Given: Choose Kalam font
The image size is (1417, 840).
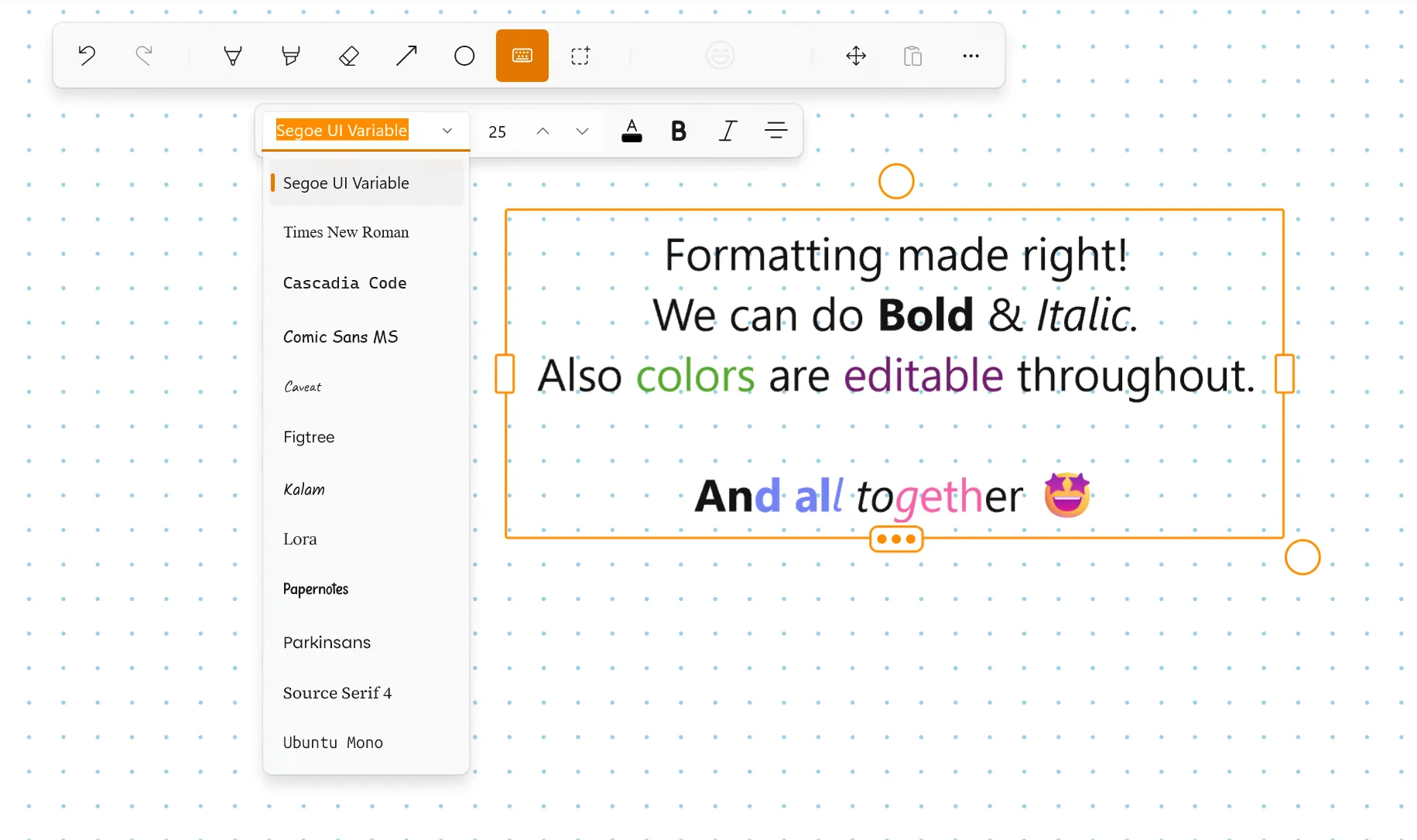Looking at the screenshot, I should click(366, 490).
